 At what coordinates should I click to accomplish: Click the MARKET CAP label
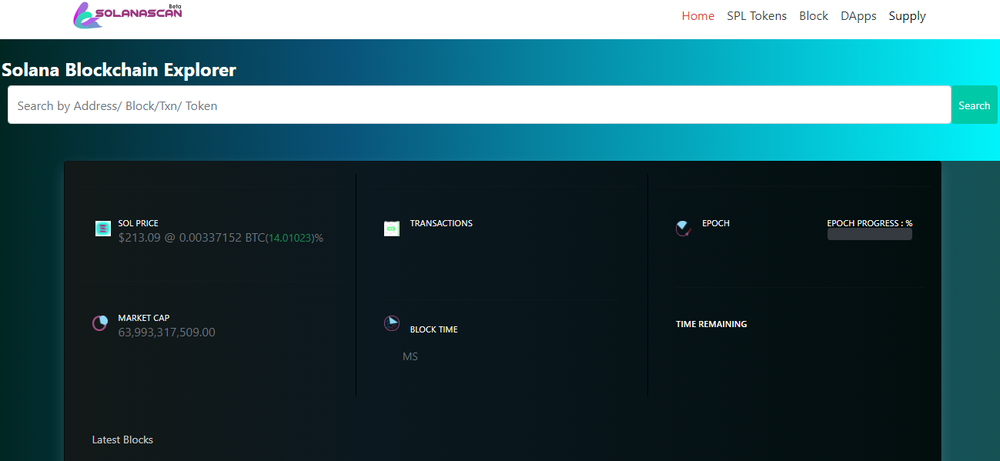(x=143, y=318)
